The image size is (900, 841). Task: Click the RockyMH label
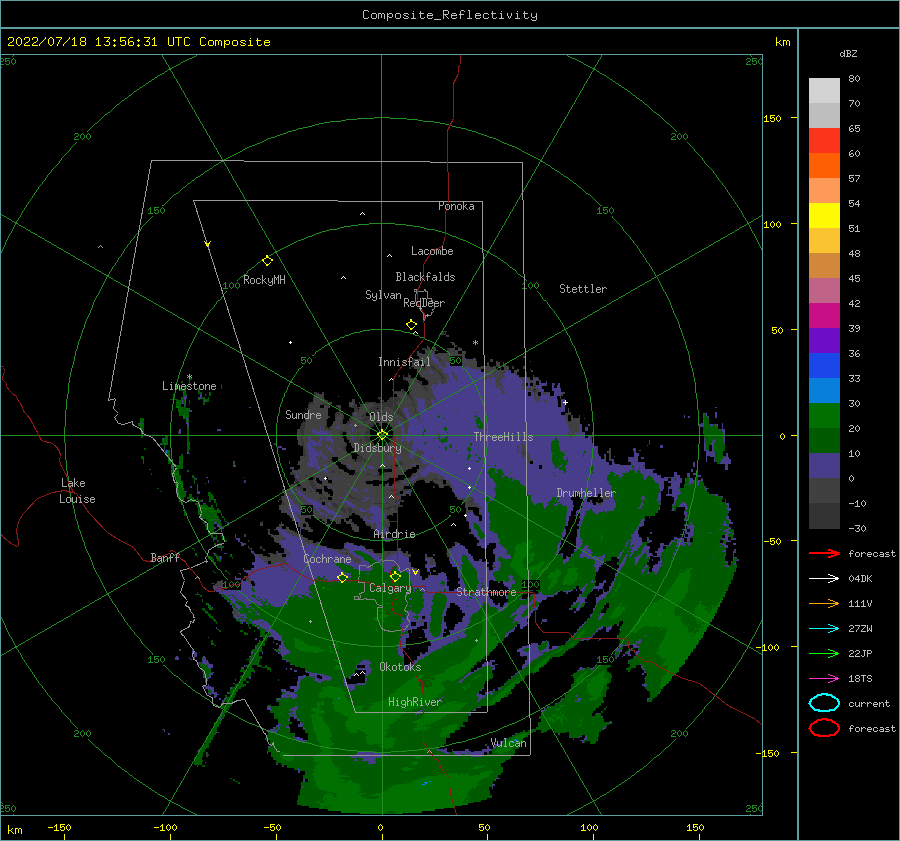(x=265, y=280)
